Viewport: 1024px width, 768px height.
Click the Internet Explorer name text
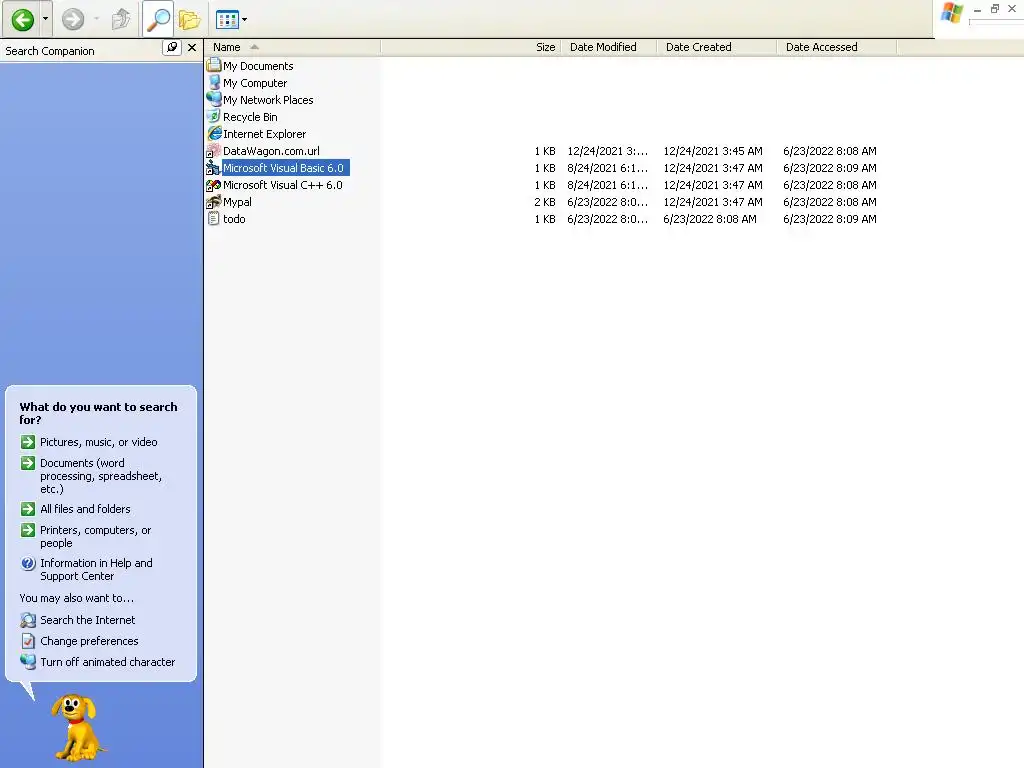click(x=264, y=134)
